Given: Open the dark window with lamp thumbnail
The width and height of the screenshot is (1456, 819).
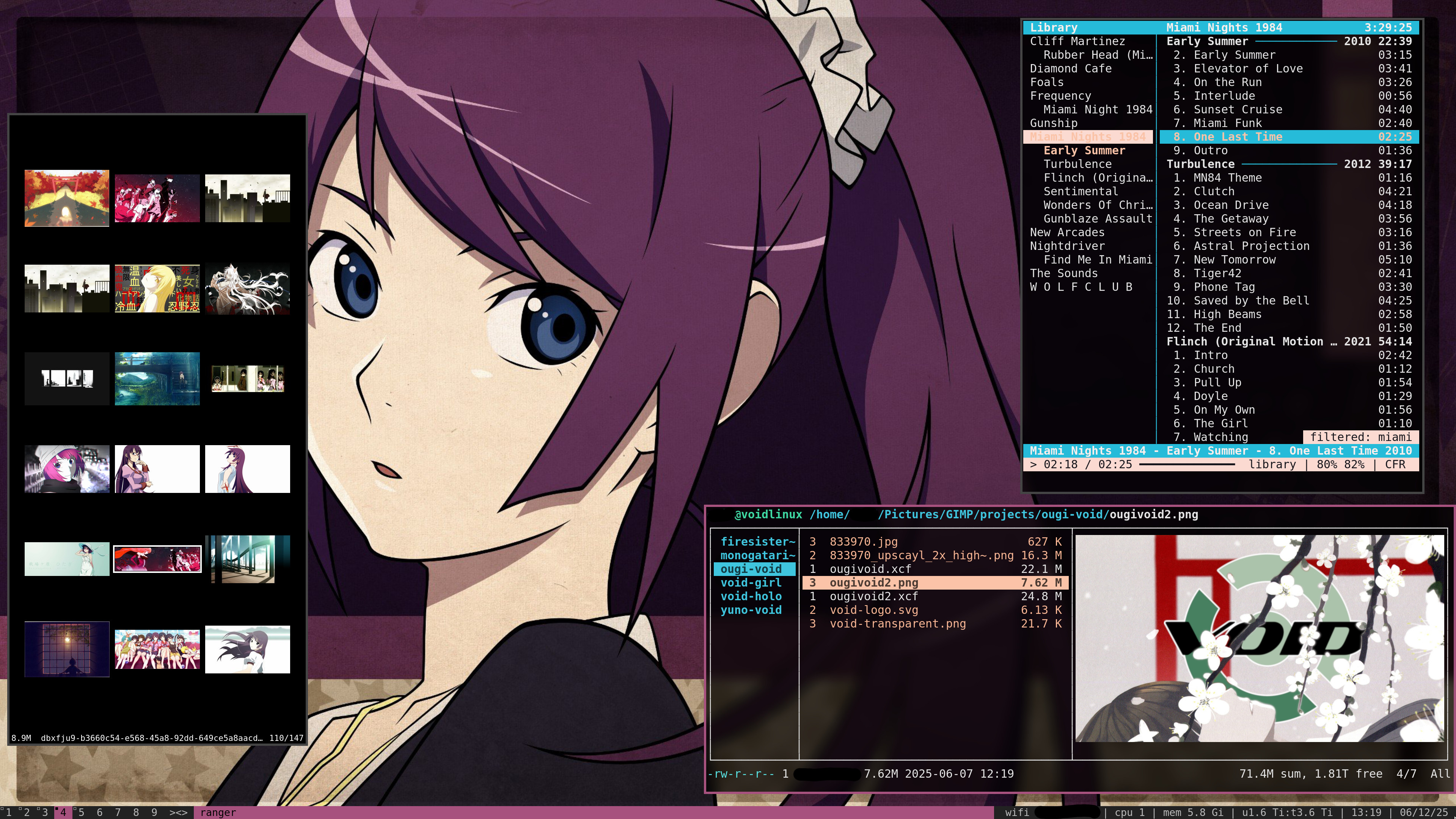Looking at the screenshot, I should click(x=67, y=649).
